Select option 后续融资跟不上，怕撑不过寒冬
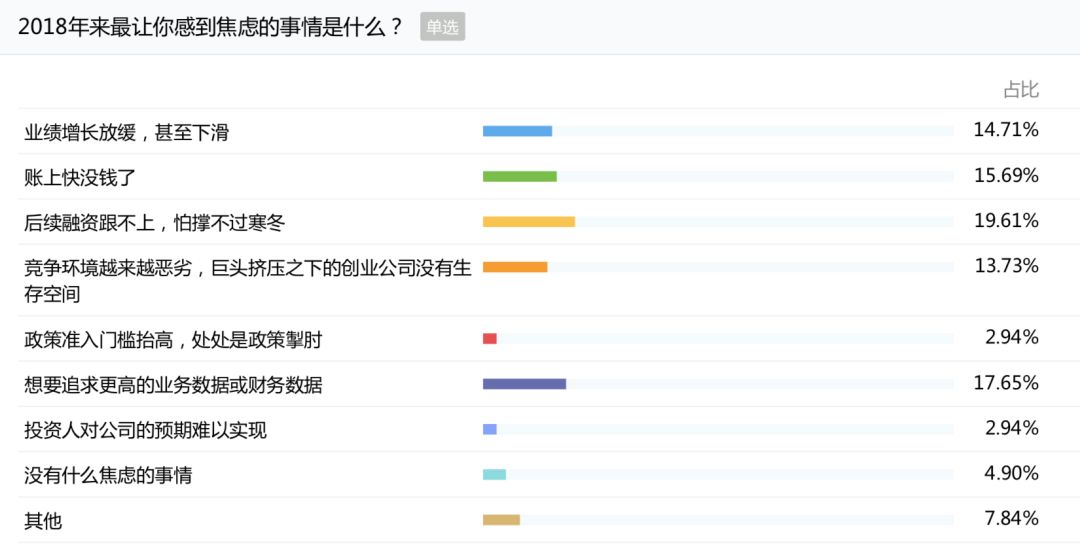The height and width of the screenshot is (547, 1080). pyautogui.click(x=154, y=223)
